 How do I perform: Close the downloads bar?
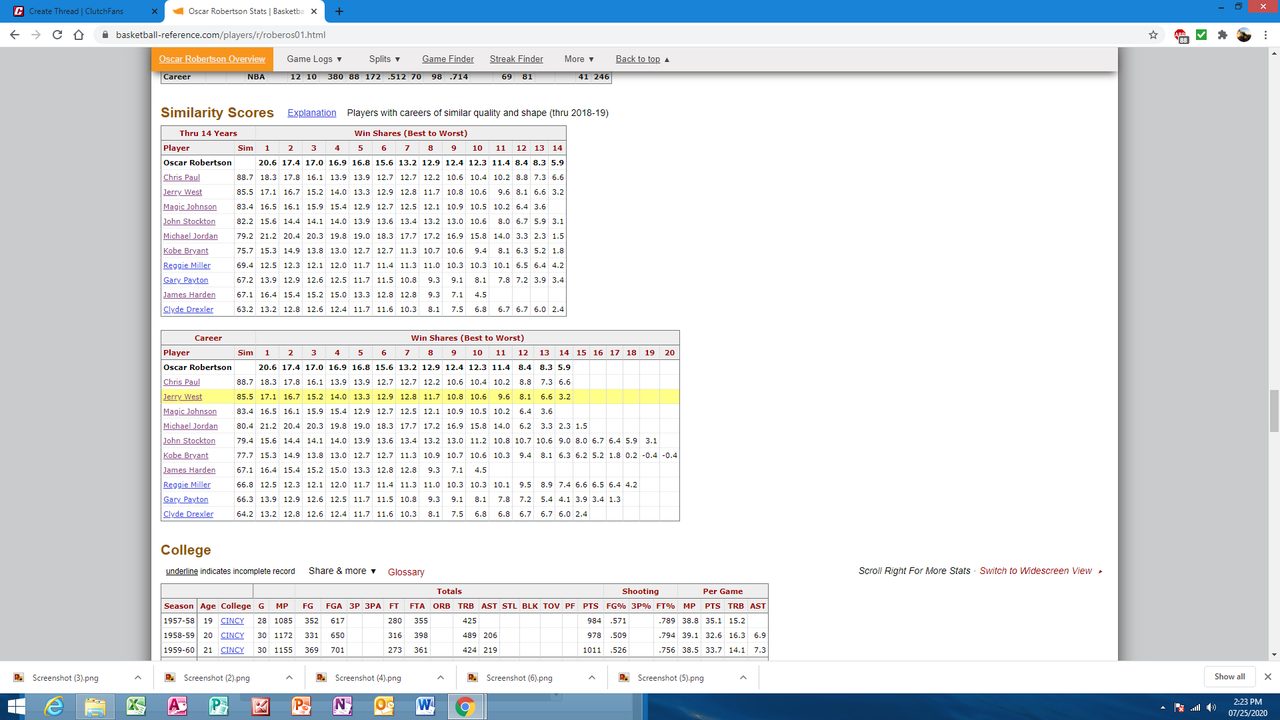1266,677
